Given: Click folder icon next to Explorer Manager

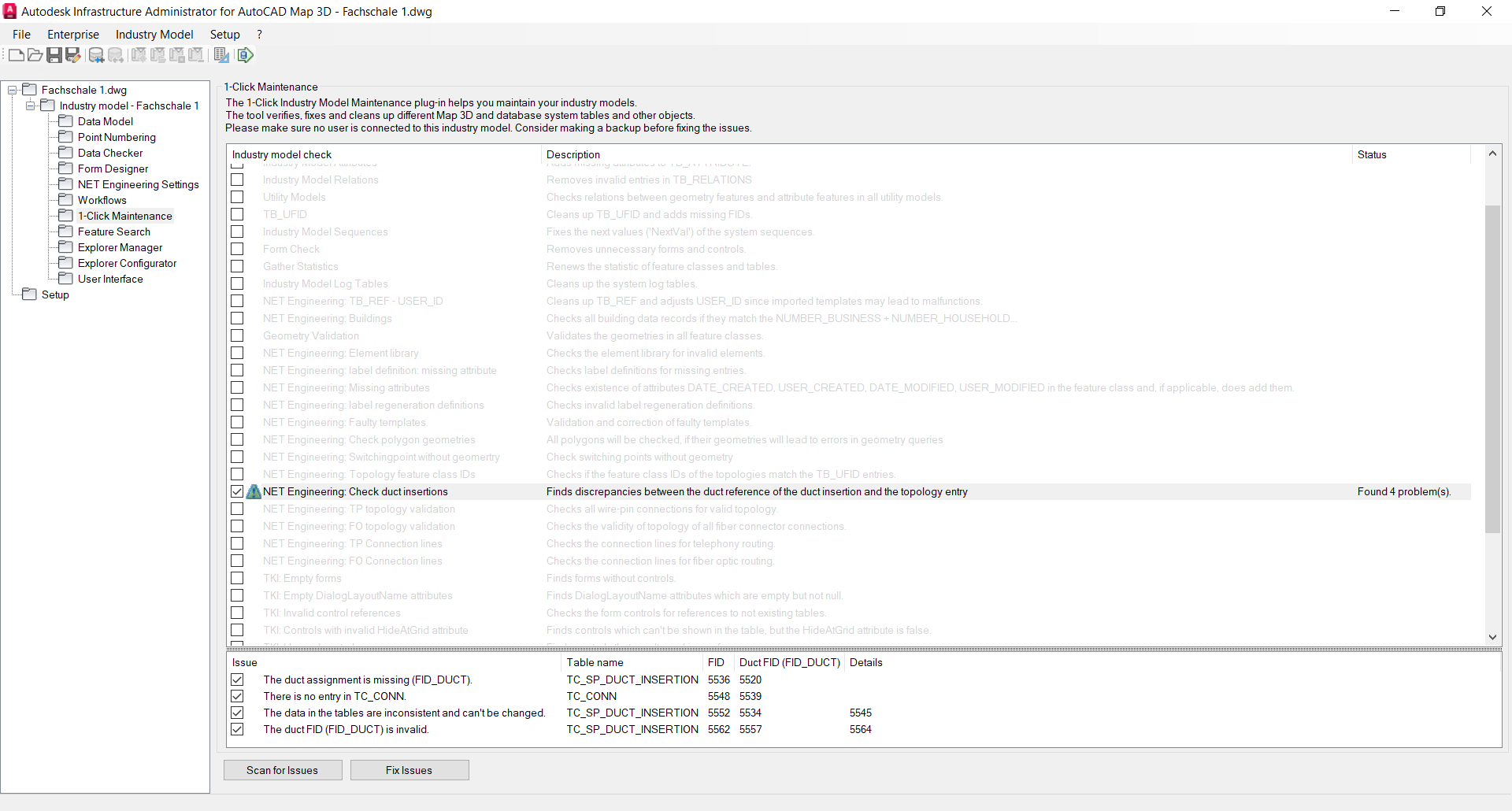Looking at the screenshot, I should pos(66,247).
